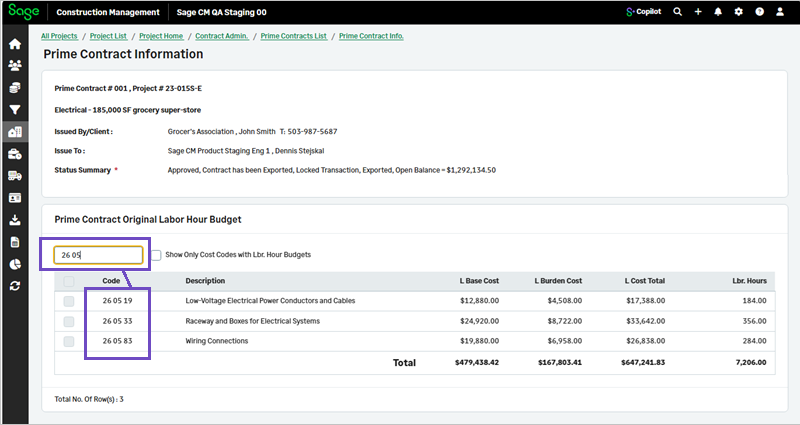
Task: Enable Show Only Cost Codes with Lbr. Hour Budgets
Action: pos(155,255)
